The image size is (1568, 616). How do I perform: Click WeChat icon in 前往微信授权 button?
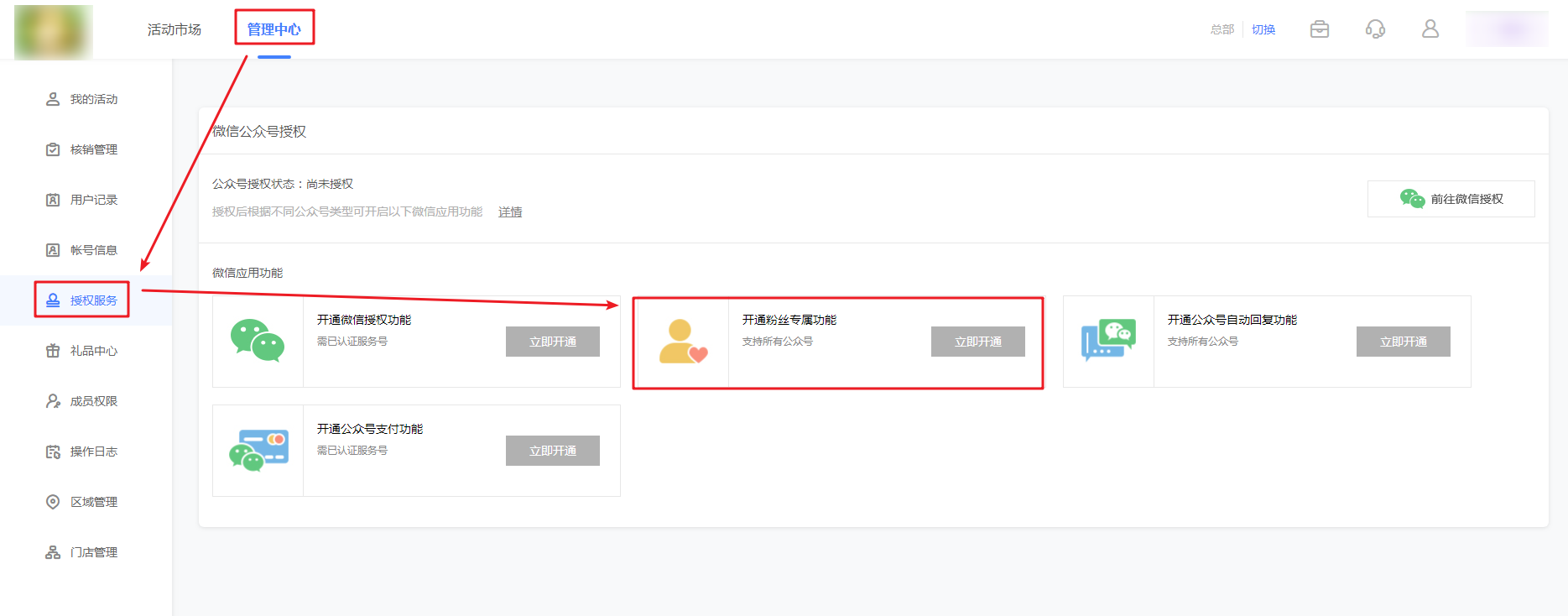pos(1412,199)
